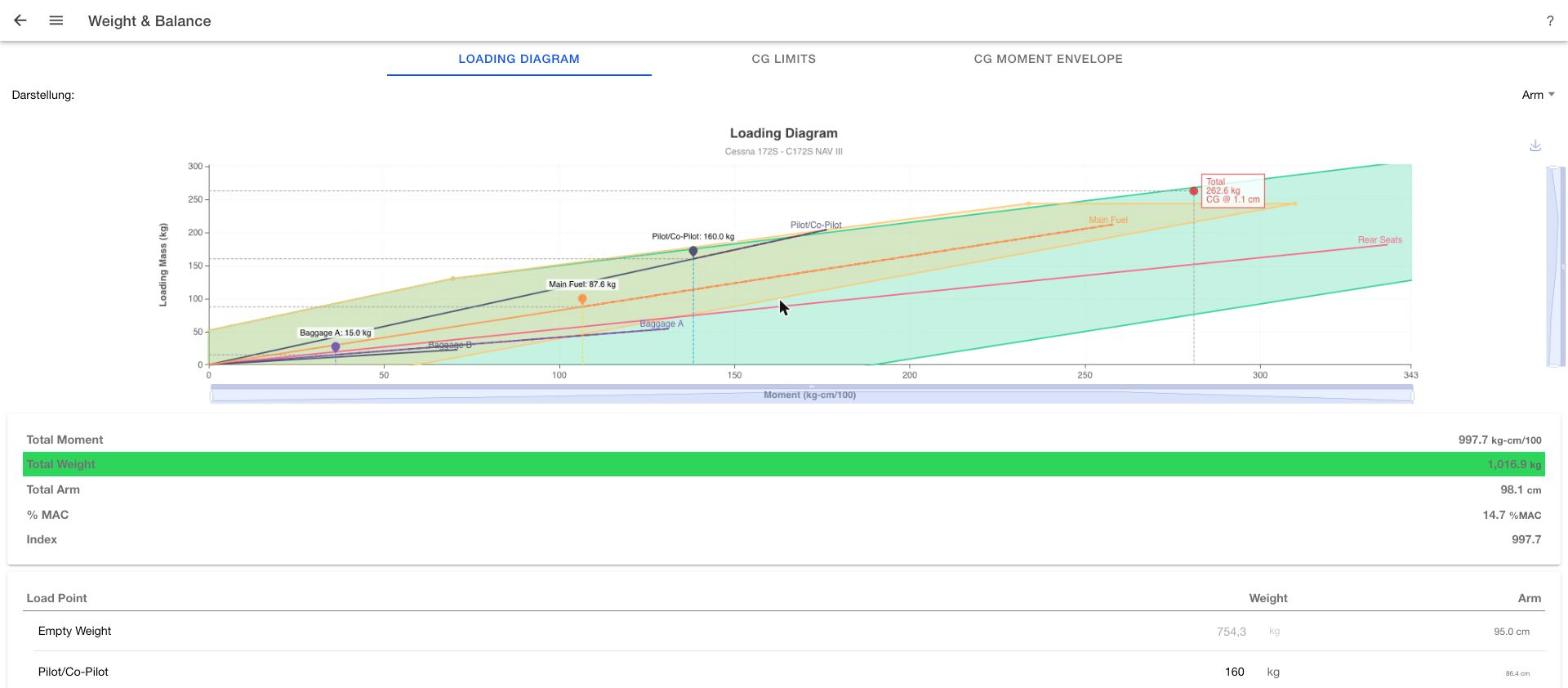1568x688 pixels.
Task: Select the purple Baggage A data point
Action: point(336,347)
